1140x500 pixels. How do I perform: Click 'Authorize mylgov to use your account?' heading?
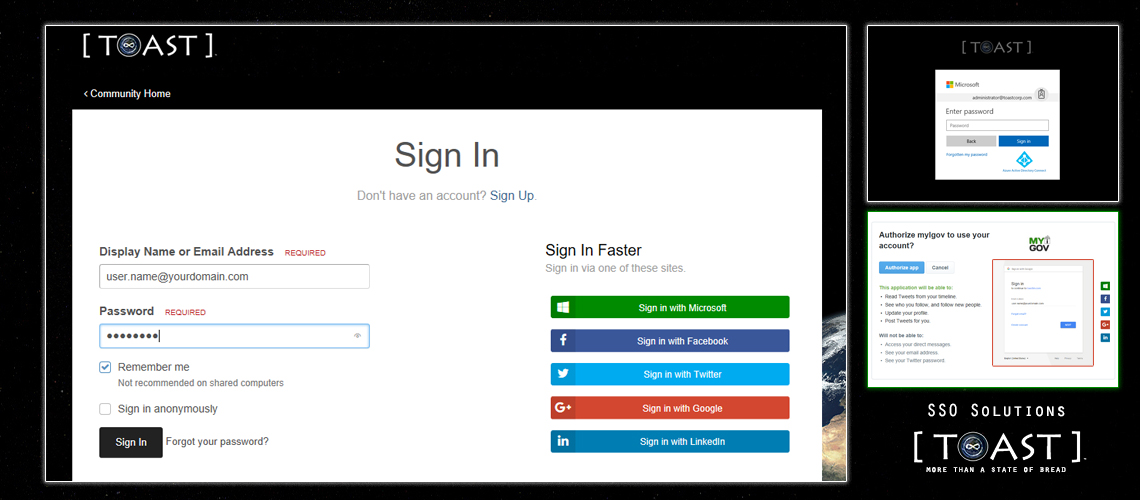click(934, 241)
